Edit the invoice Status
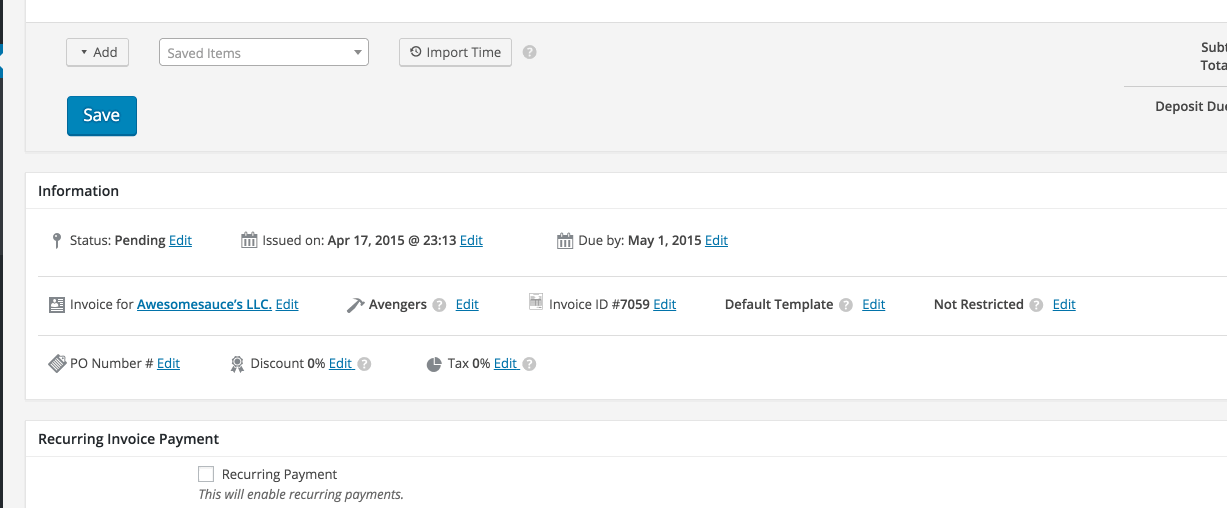The width and height of the screenshot is (1227, 508). 180,241
